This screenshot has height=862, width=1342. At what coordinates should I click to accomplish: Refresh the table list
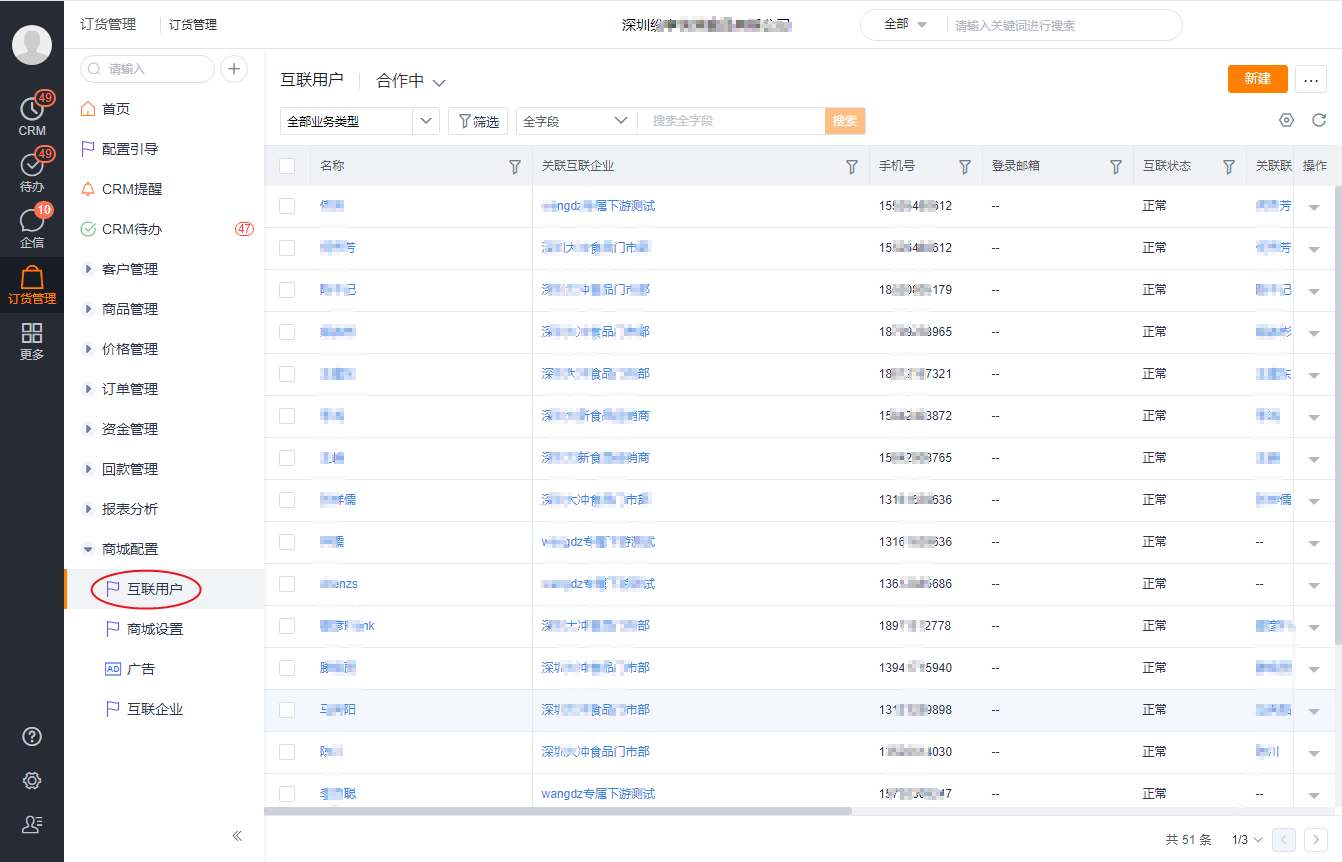pos(1319,120)
